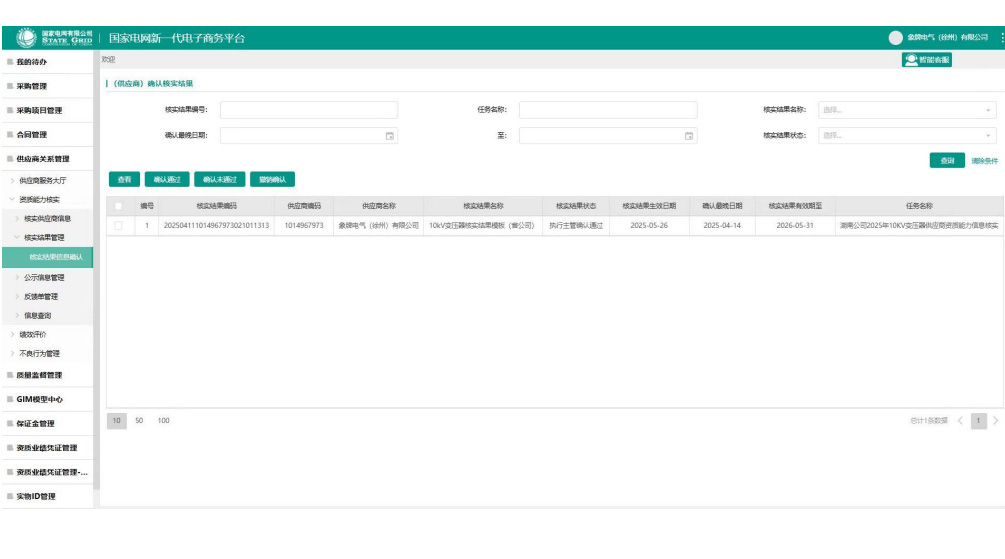Go to the next page of results
The height and width of the screenshot is (559, 1005).
995,421
